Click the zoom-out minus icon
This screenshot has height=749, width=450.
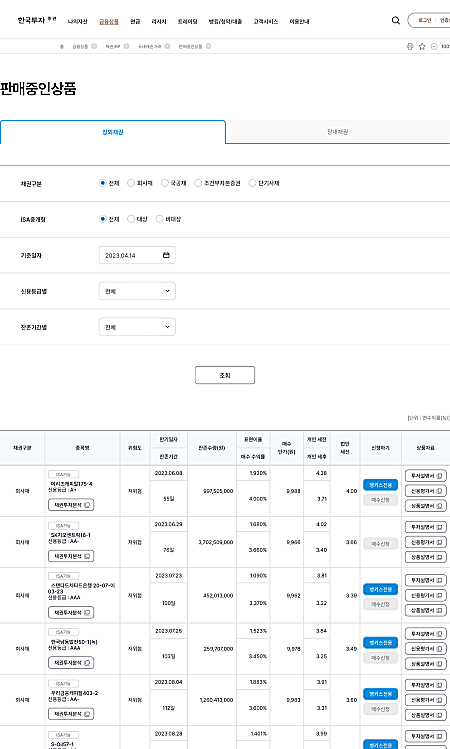tap(434, 46)
